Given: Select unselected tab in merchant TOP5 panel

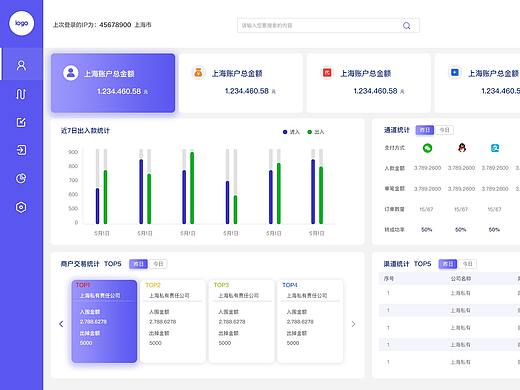Looking at the screenshot, I should 158,264.
